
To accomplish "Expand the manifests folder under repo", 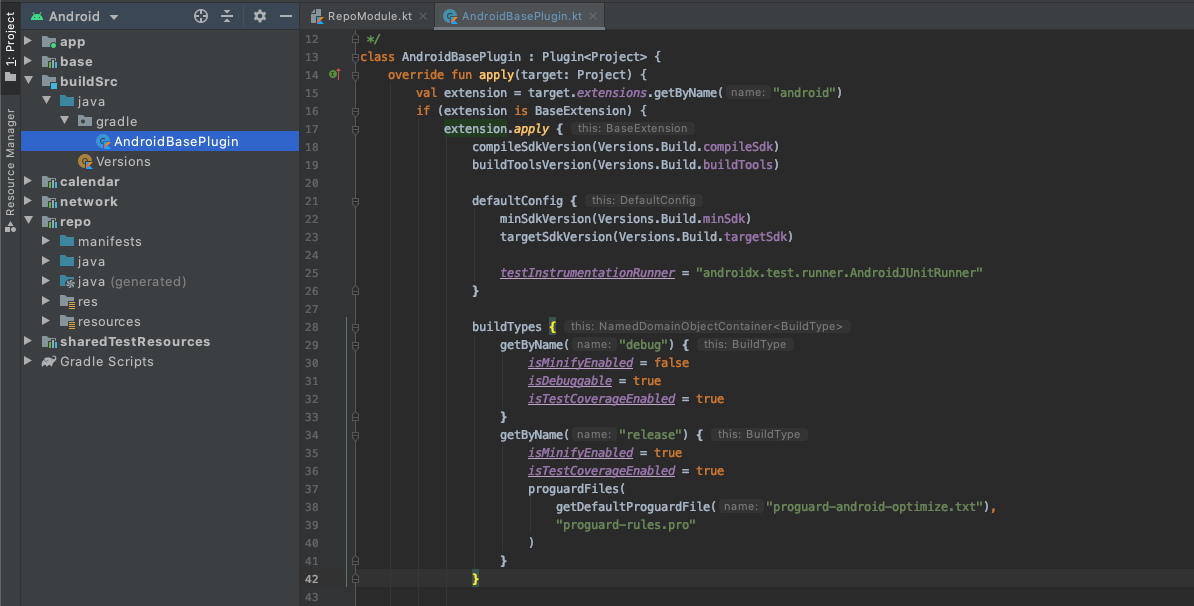I will click(x=45, y=241).
